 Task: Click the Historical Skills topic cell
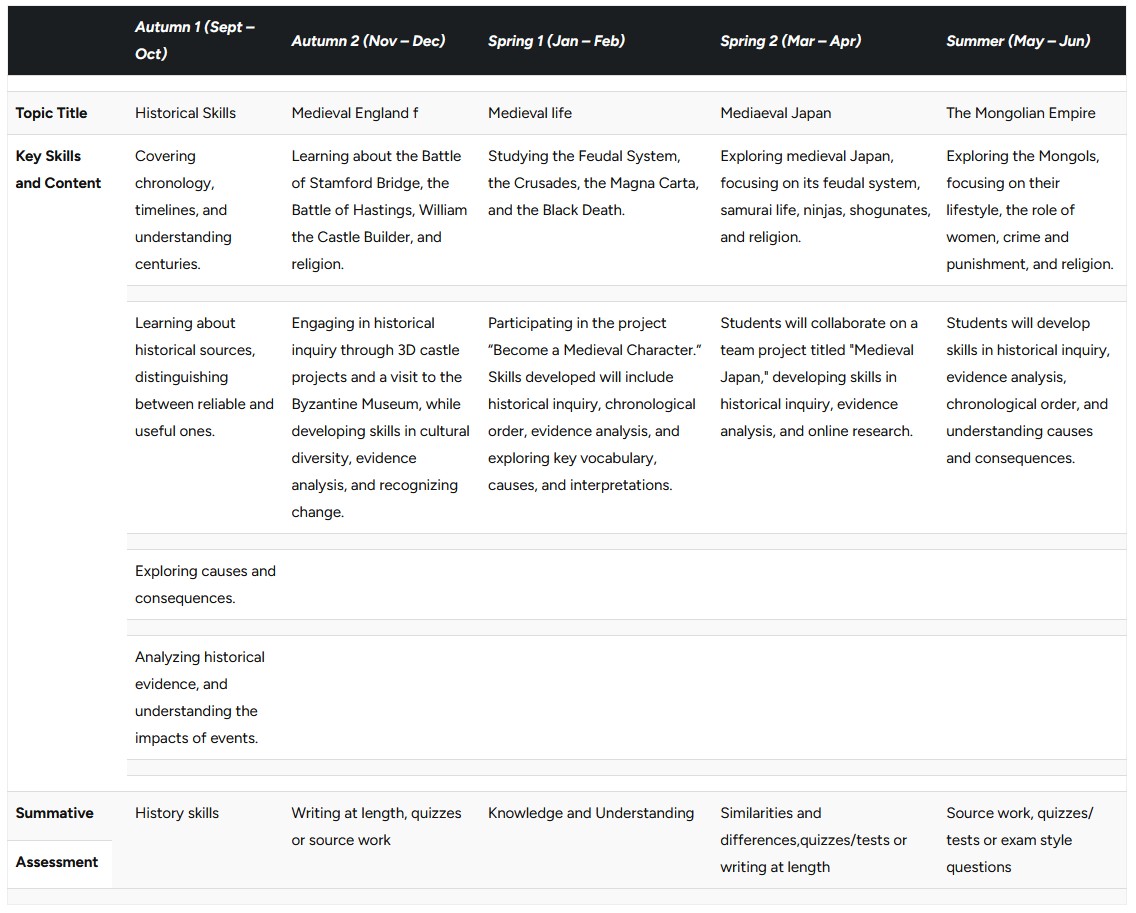(185, 113)
